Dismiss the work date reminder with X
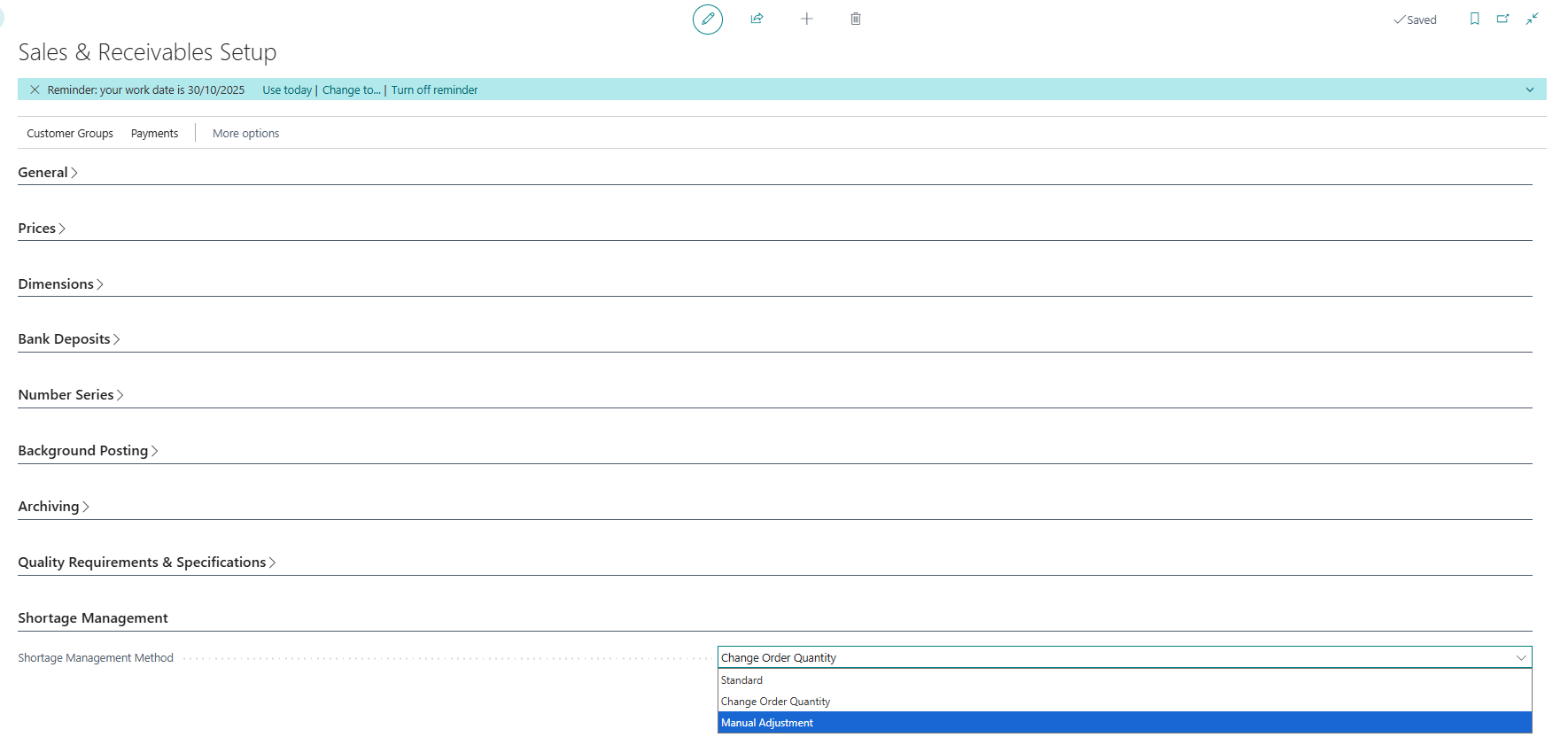1568x745 pixels. [35, 89]
